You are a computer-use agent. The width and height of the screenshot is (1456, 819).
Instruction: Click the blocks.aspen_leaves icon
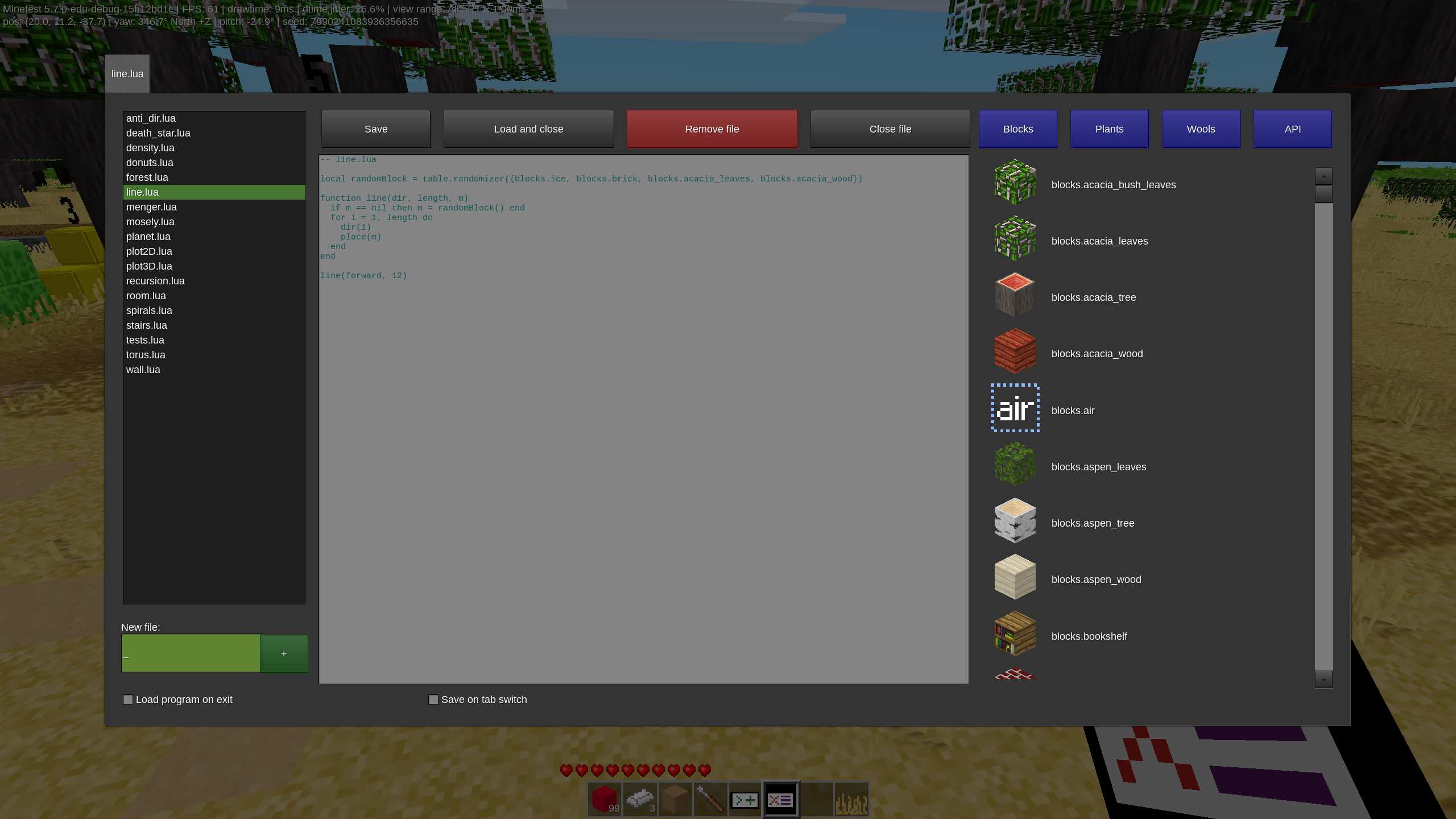click(x=1014, y=465)
